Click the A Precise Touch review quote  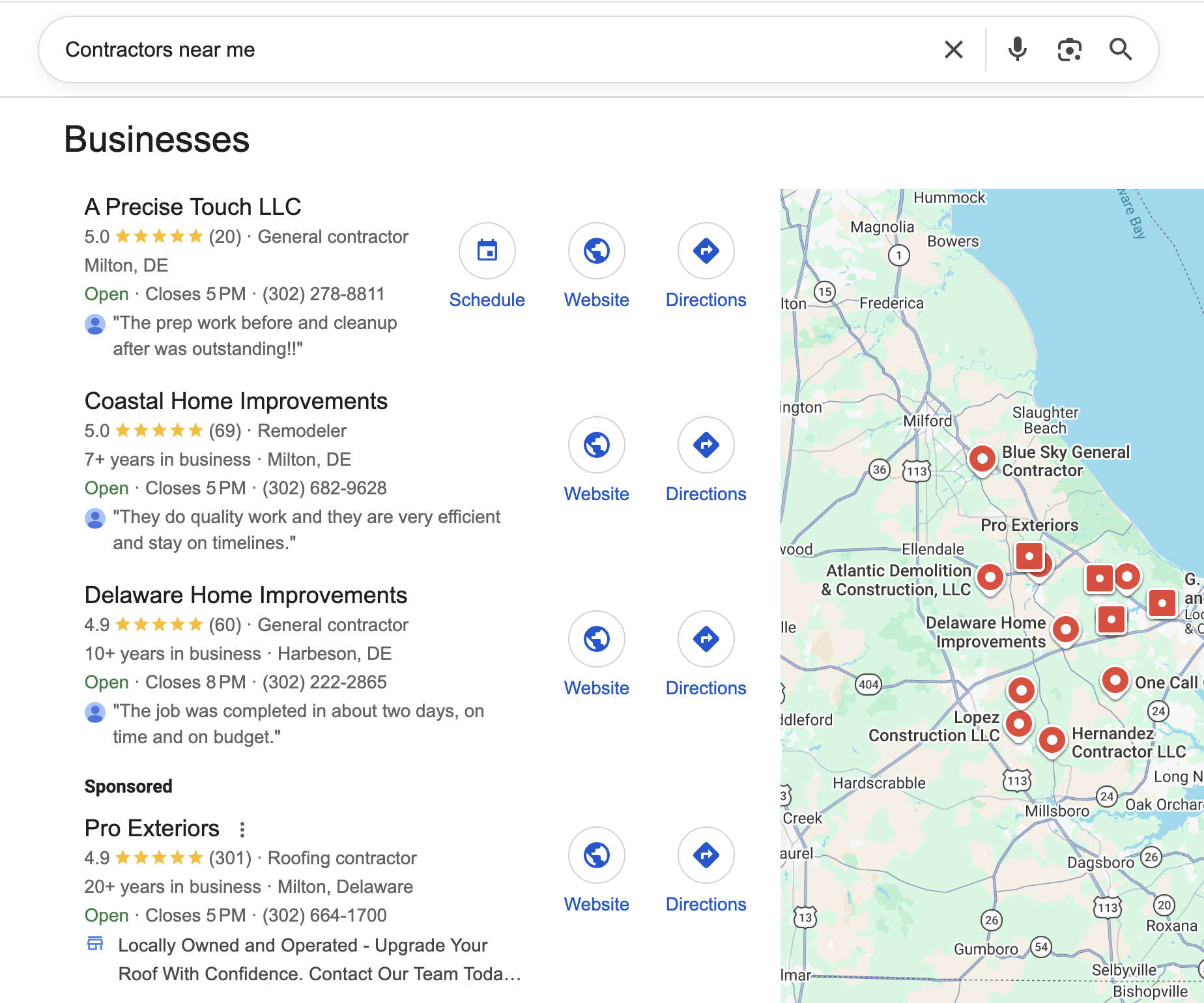(255, 335)
